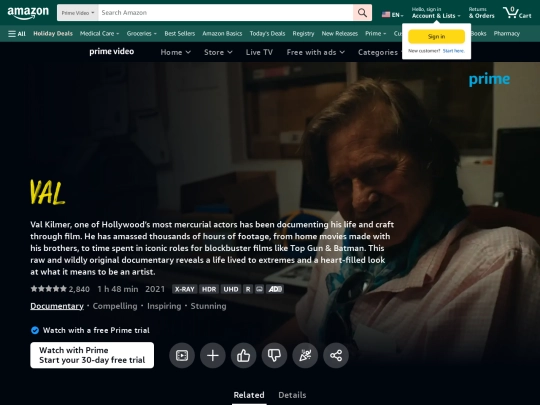Expand the Groceries dropdown
This screenshot has width=540, height=405.
point(142,34)
